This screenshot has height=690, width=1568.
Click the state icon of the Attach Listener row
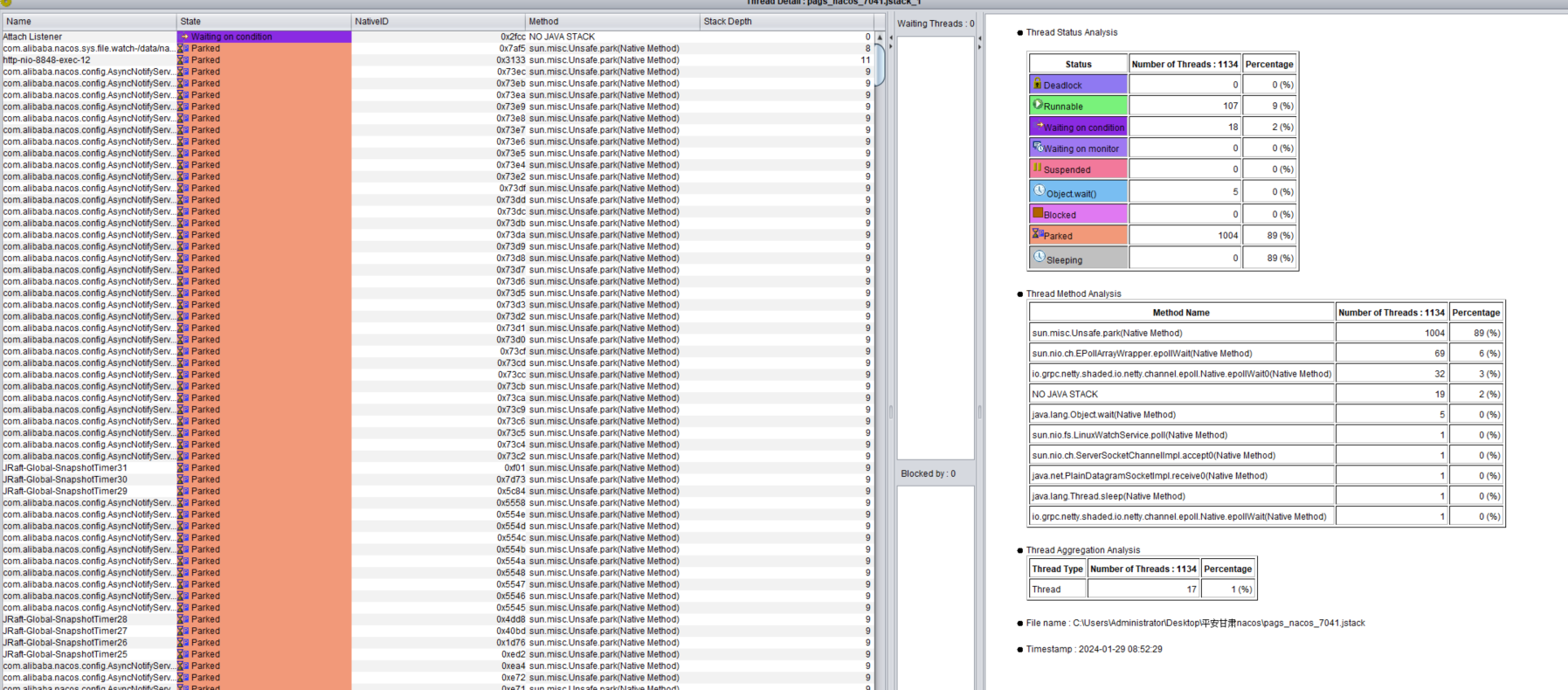(184, 37)
